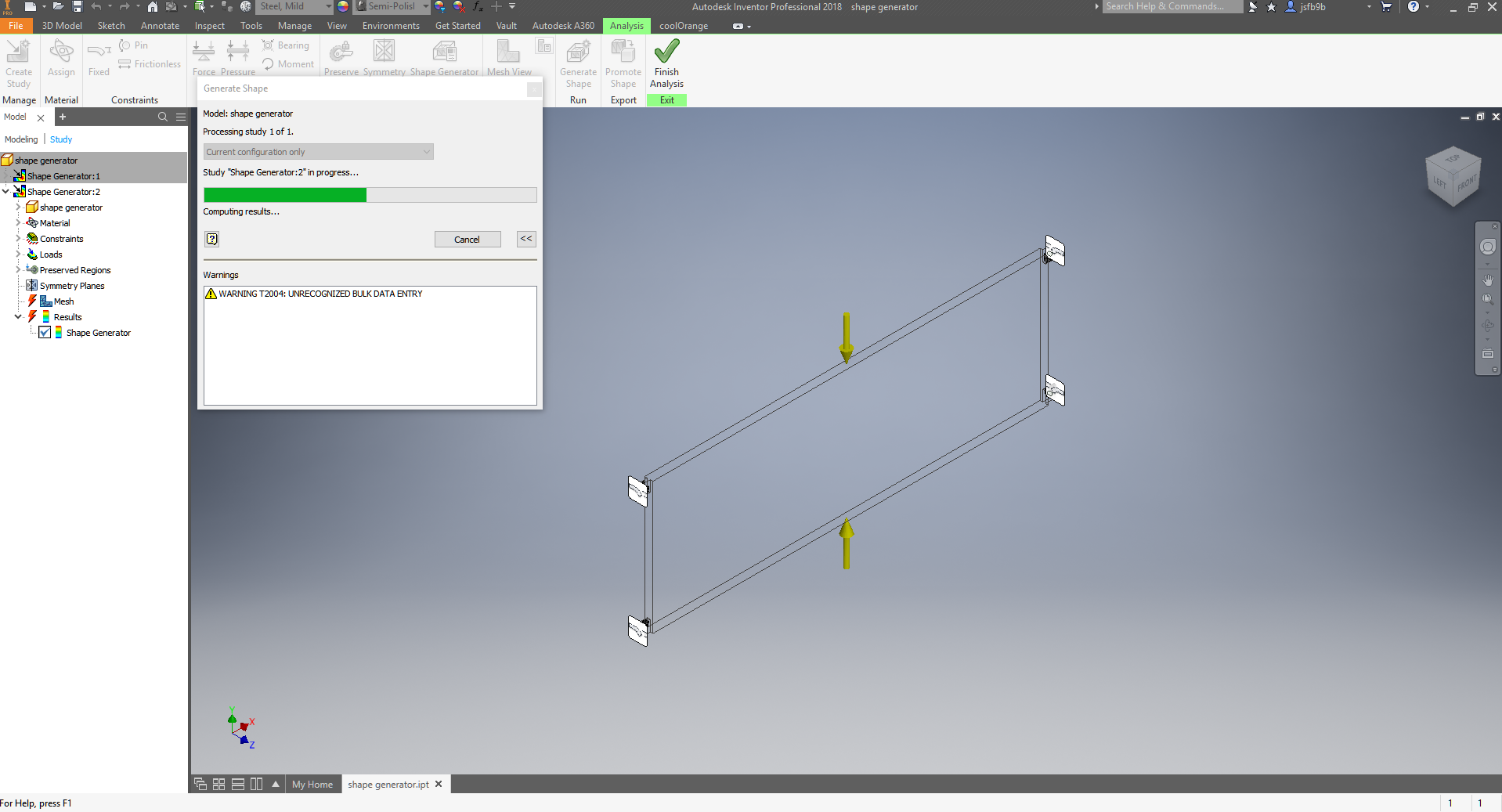Open the browser search magnifier icon

pyautogui.click(x=163, y=117)
